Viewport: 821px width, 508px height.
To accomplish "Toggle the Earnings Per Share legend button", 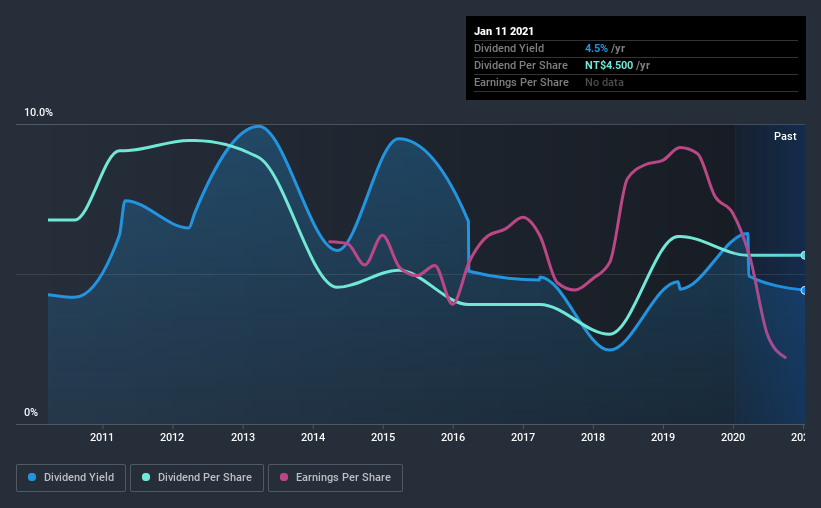I will click(335, 478).
